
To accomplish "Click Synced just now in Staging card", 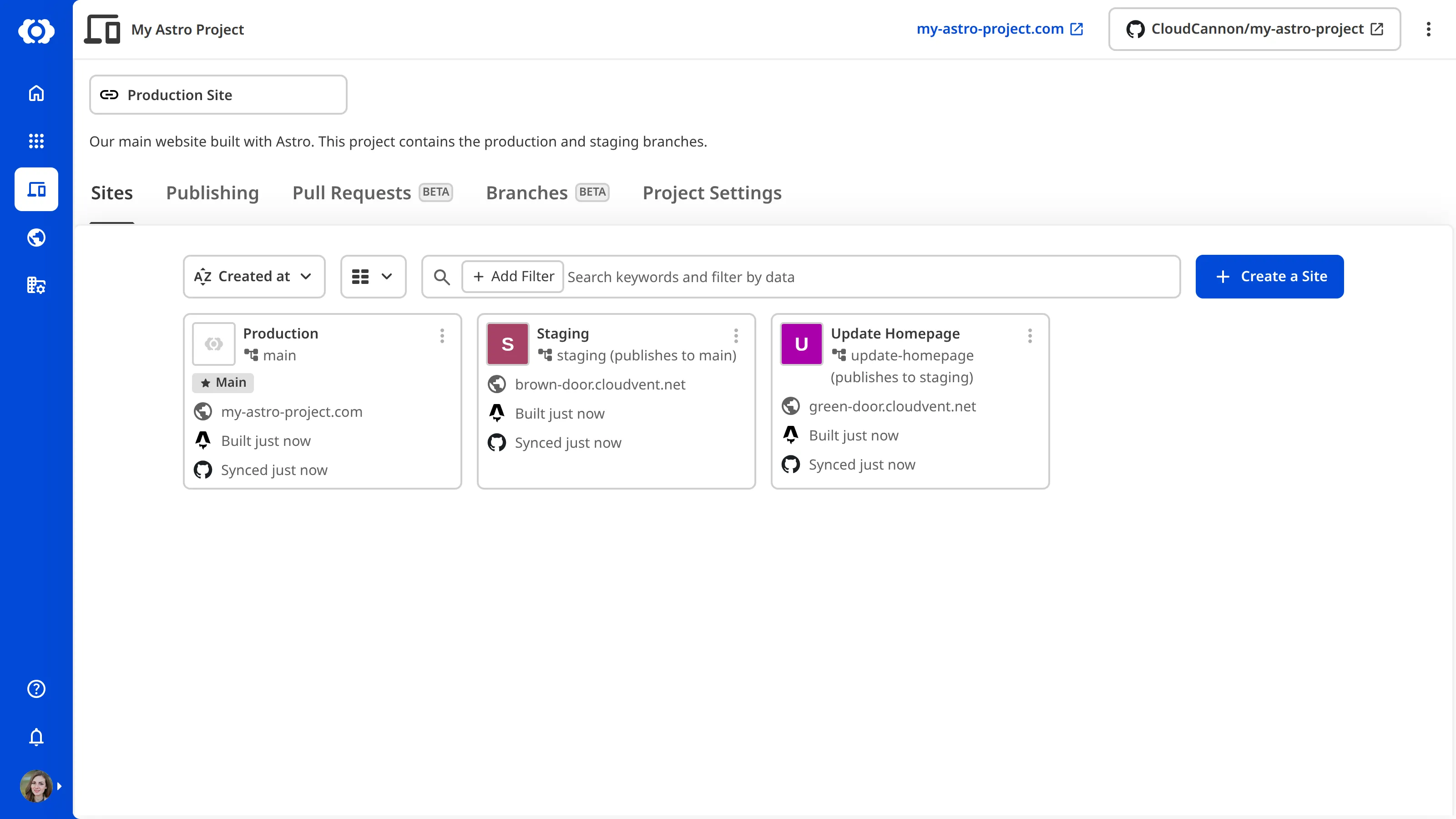I will (568, 443).
